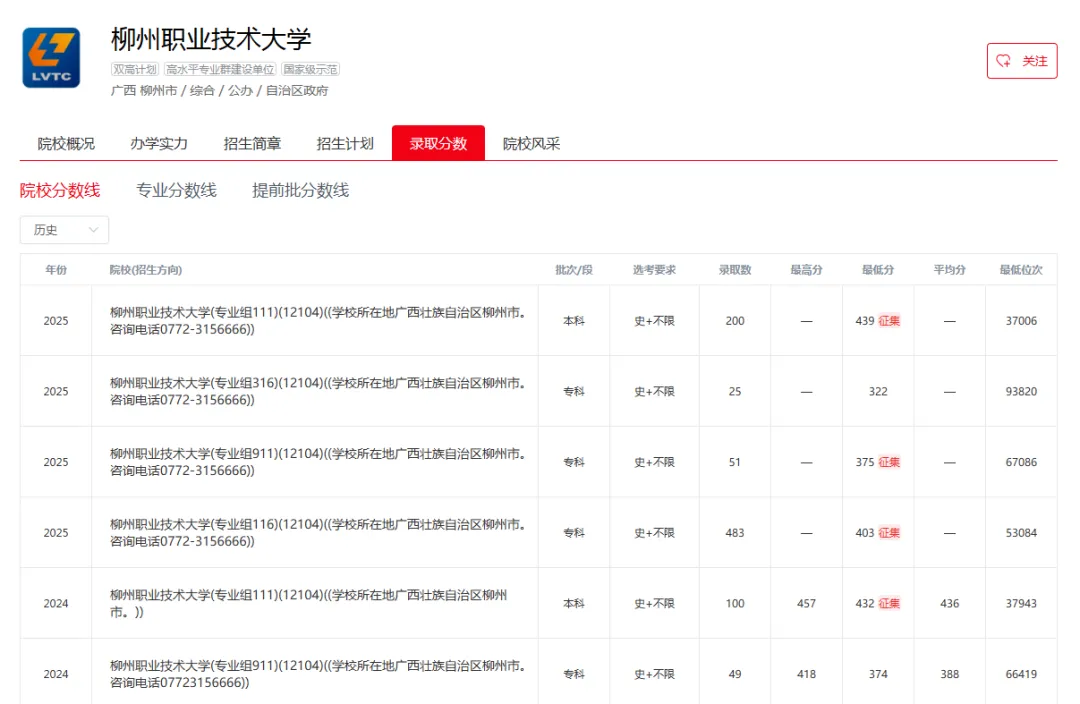The width and height of the screenshot is (1080, 704).
Task: Click the average score 436
Action: [950, 603]
